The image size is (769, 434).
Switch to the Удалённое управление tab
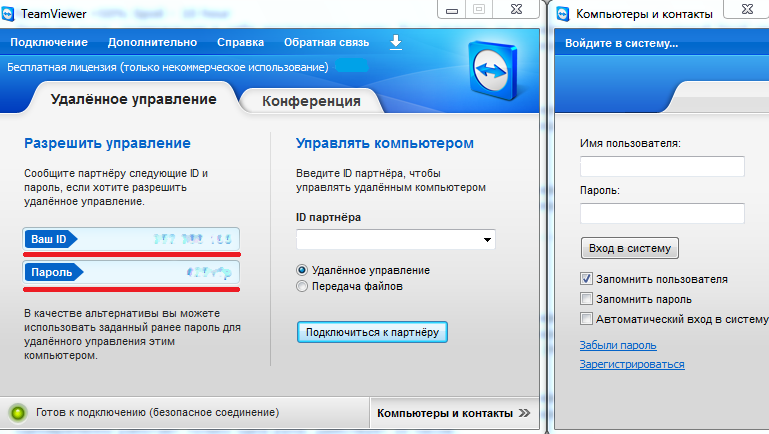pos(133,99)
